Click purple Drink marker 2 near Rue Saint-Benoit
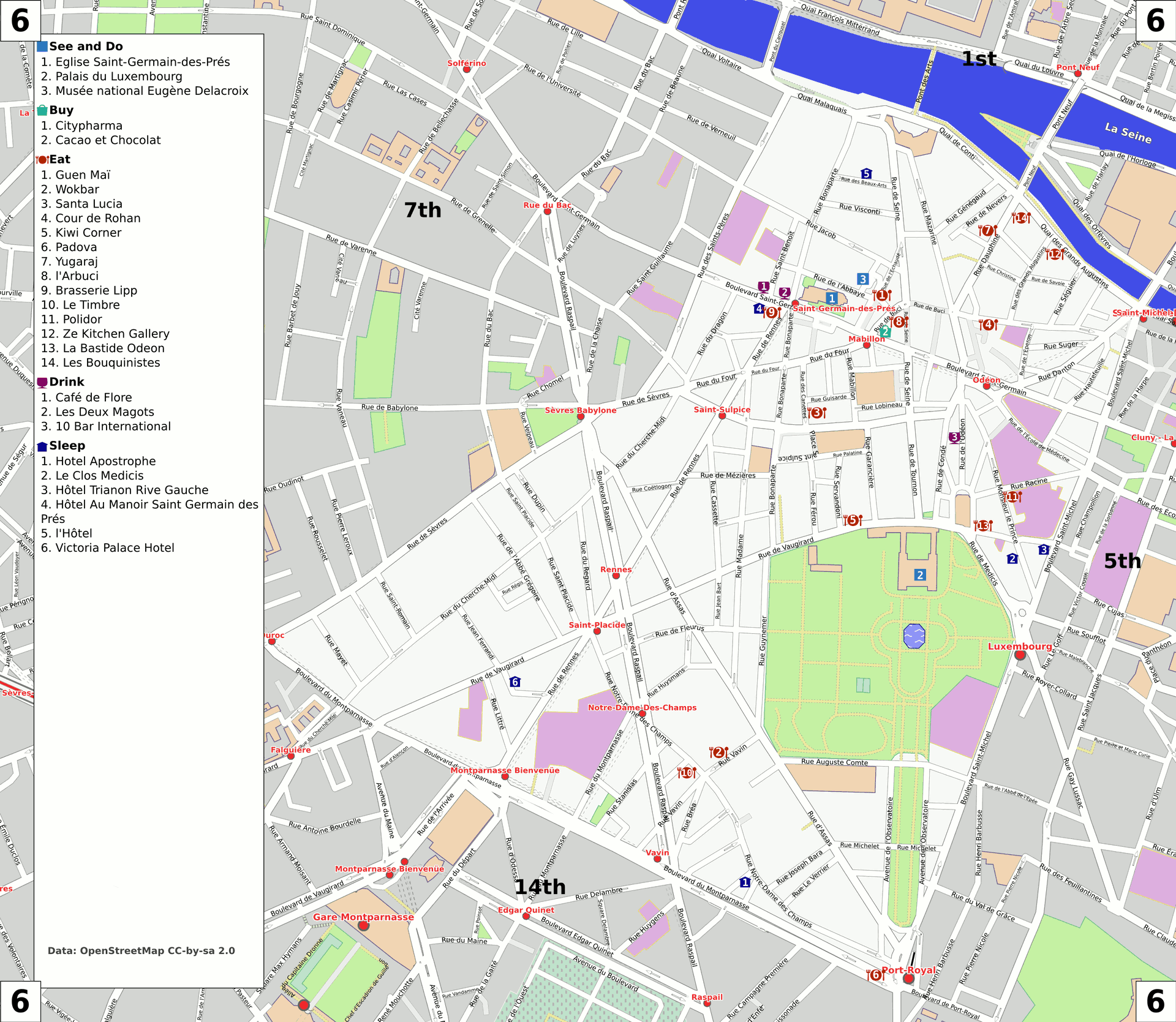The image size is (1176, 1022). 785,293
